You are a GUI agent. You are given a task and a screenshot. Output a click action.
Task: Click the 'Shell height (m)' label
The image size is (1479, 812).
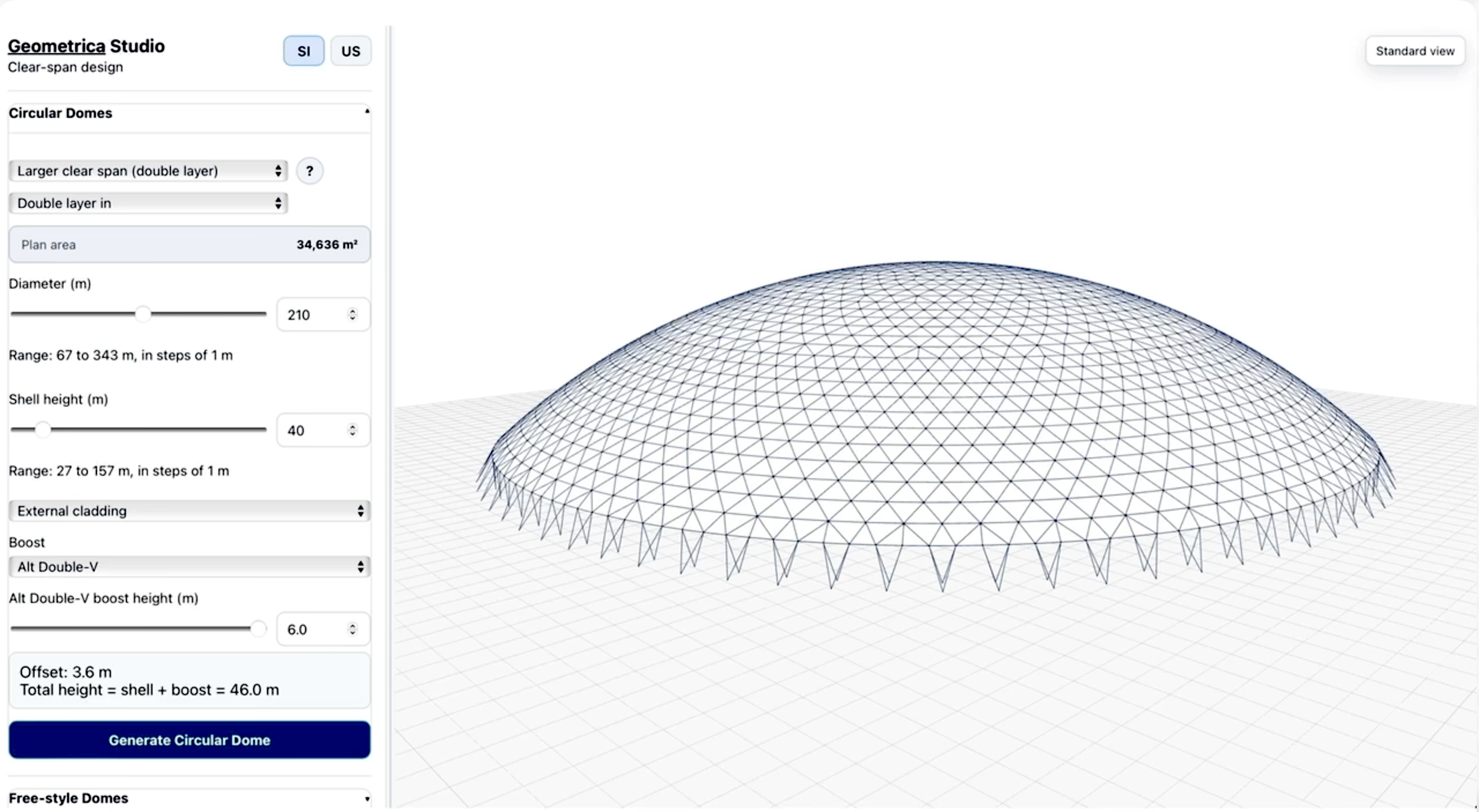click(59, 400)
